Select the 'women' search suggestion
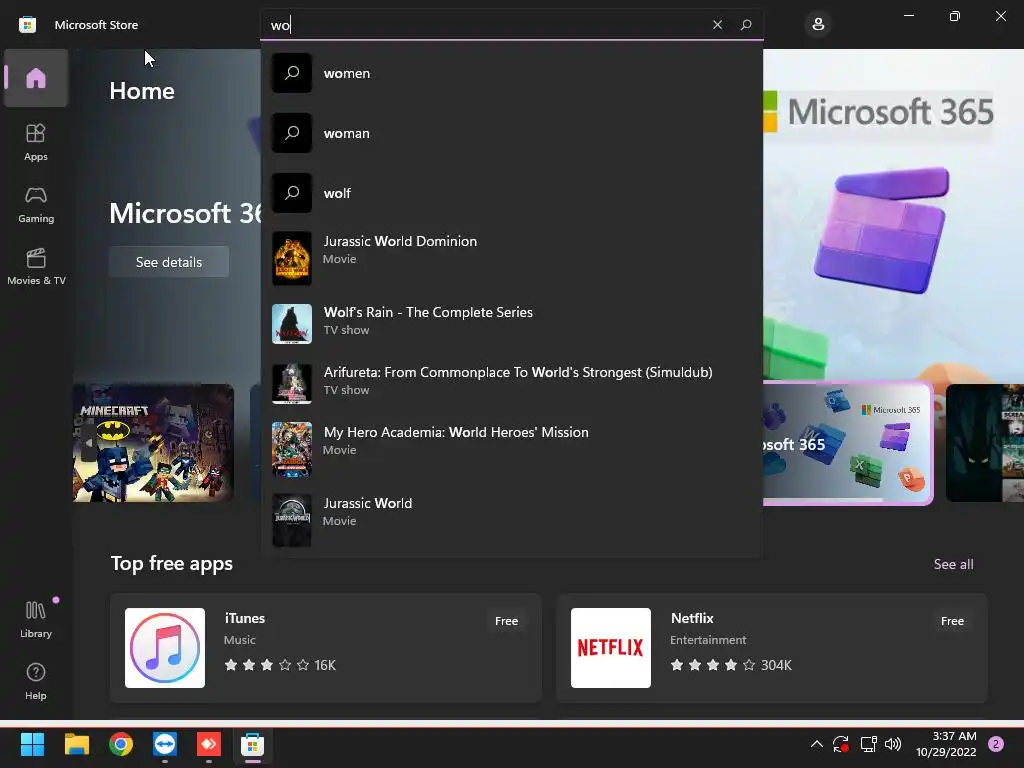 [x=511, y=73]
